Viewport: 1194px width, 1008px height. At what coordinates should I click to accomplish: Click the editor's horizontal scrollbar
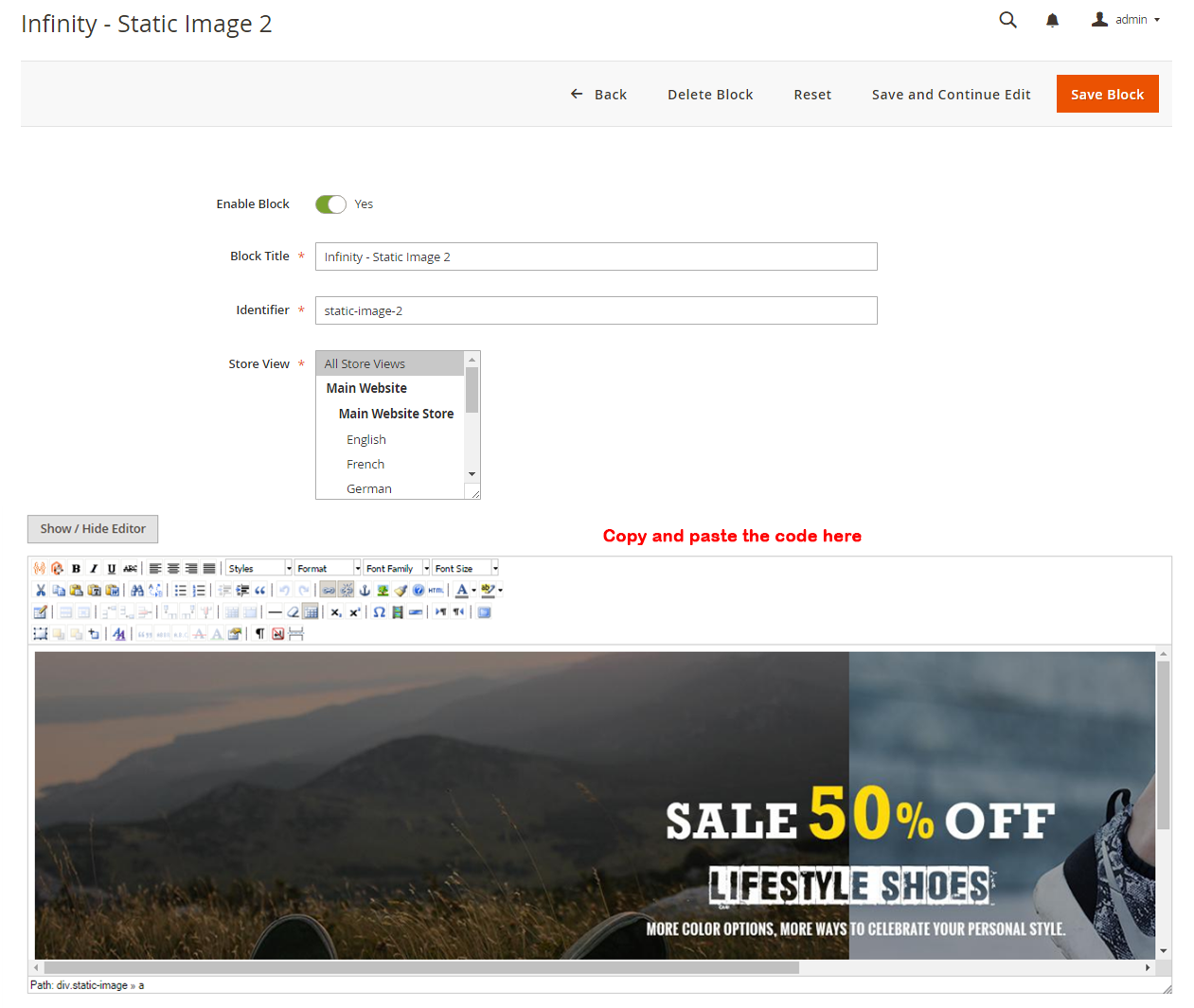pos(421,968)
